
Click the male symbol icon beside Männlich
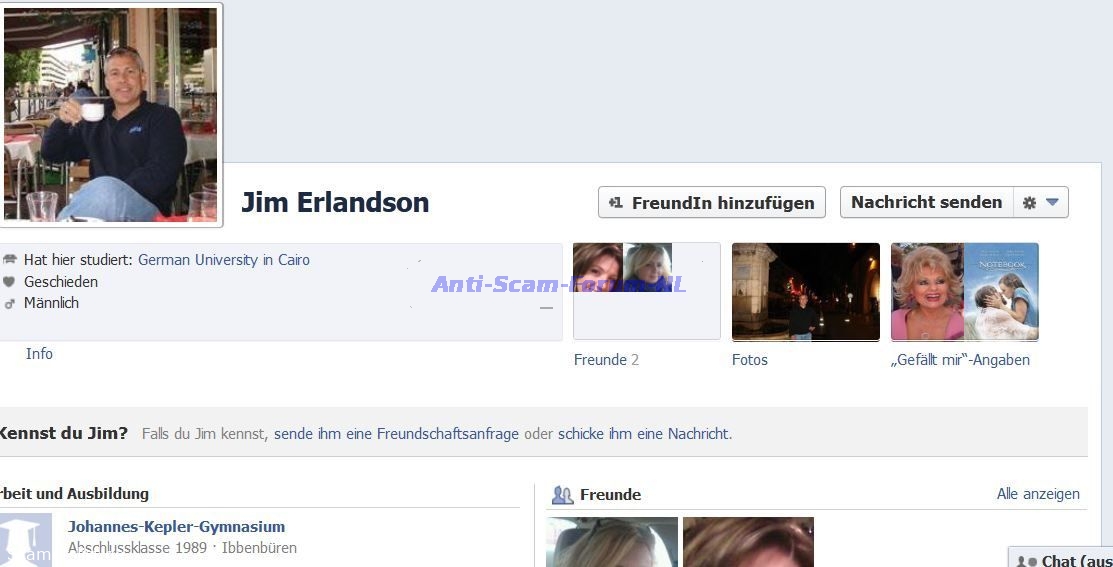10,303
